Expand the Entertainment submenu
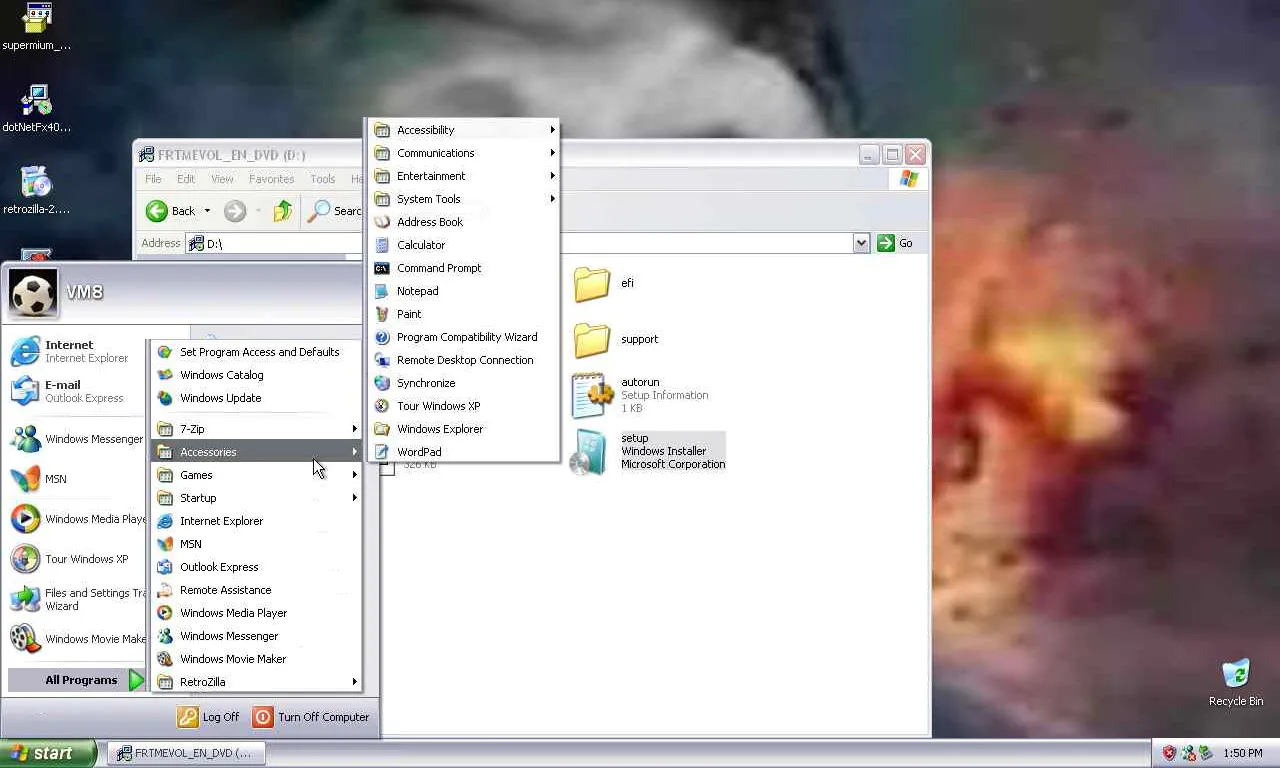 (463, 176)
